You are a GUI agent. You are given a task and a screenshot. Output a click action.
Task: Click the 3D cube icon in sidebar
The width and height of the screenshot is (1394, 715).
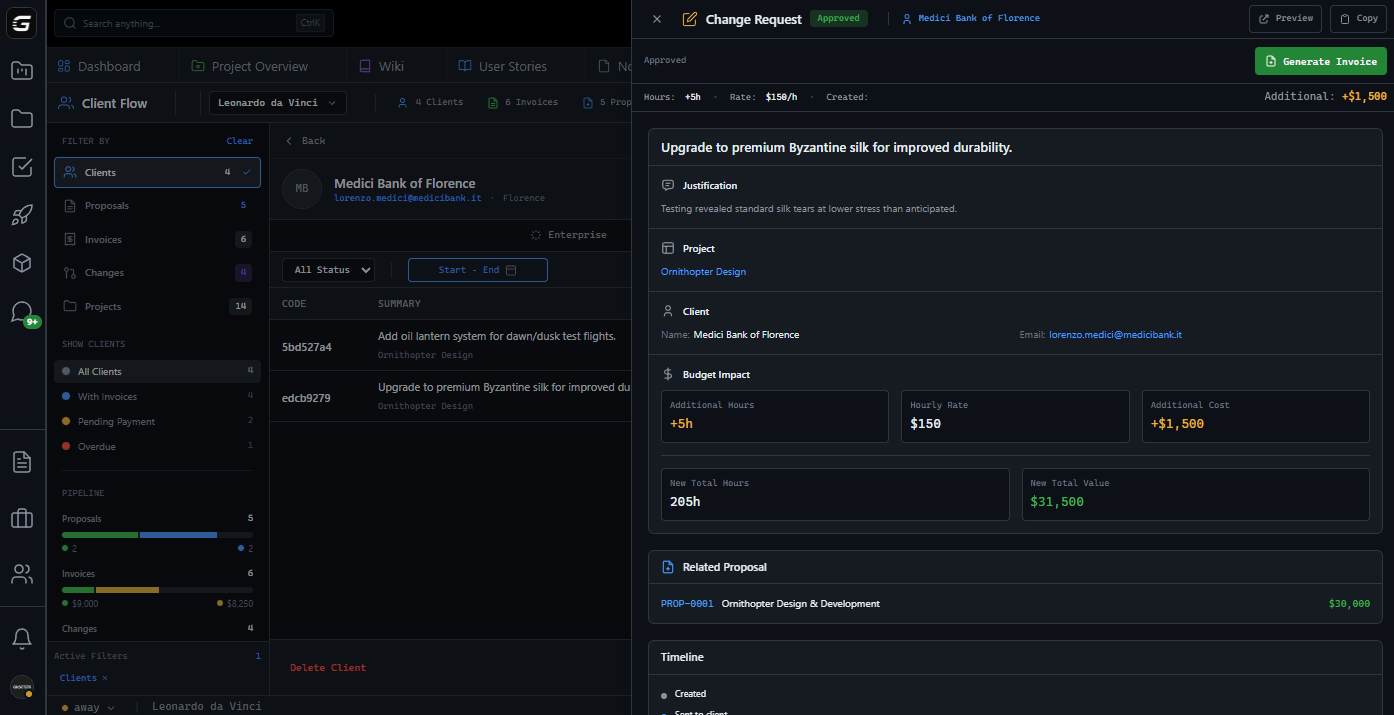click(22, 263)
